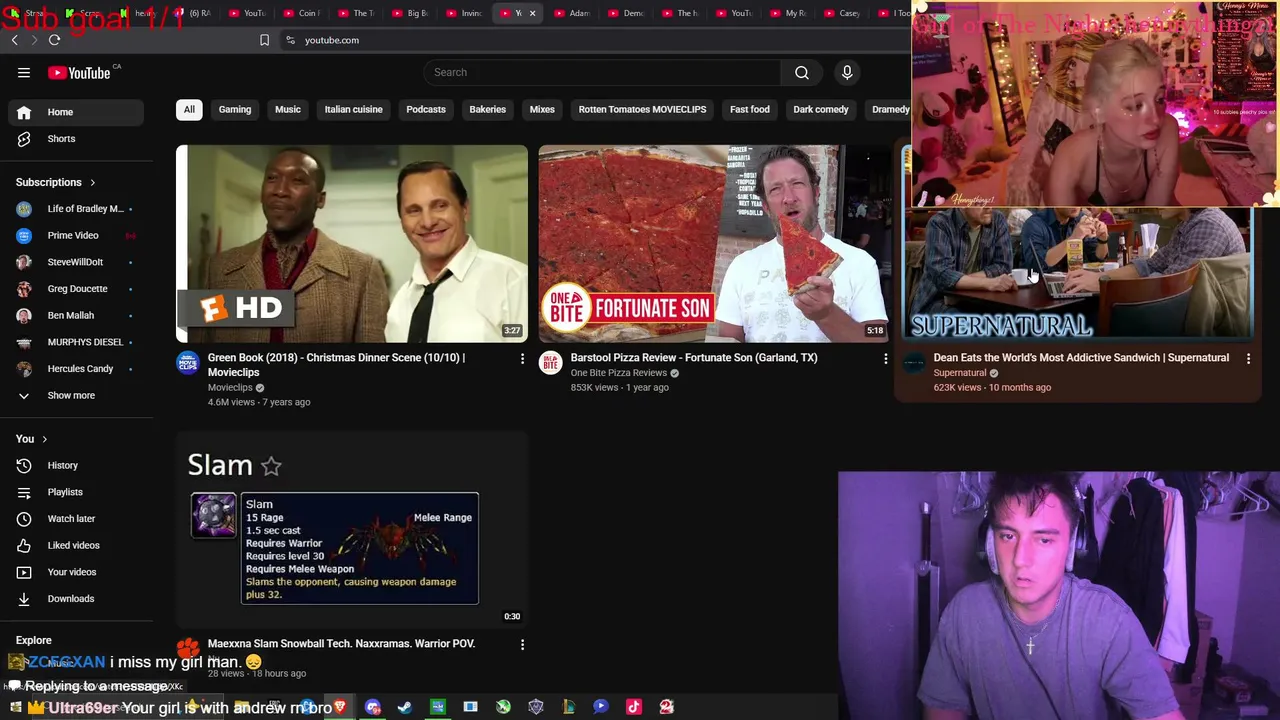Screen dimensions: 1280x720
Task: Click the Windows Start button
Action: point(16,707)
